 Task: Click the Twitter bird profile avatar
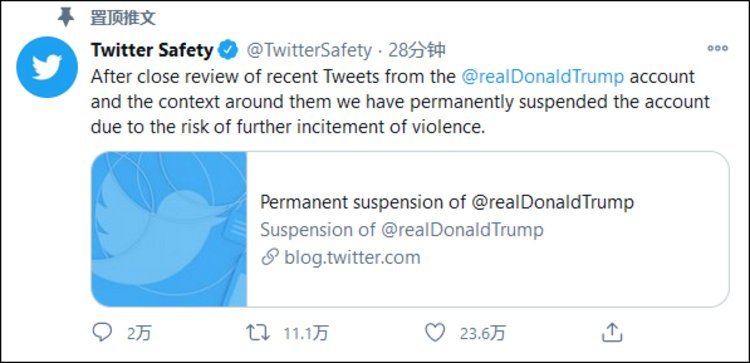click(x=47, y=67)
